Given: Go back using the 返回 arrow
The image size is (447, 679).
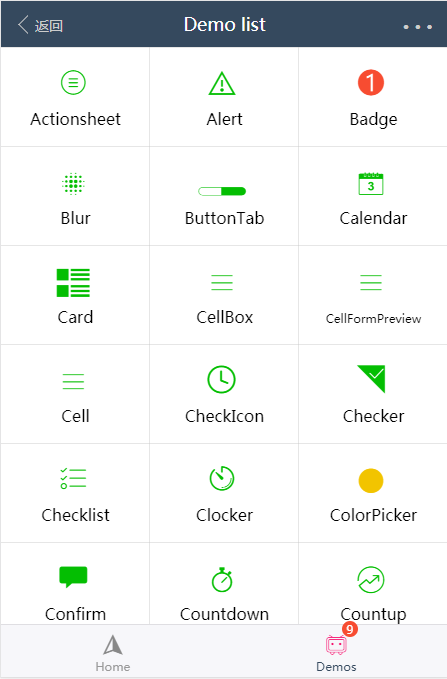Looking at the screenshot, I should click(40, 25).
